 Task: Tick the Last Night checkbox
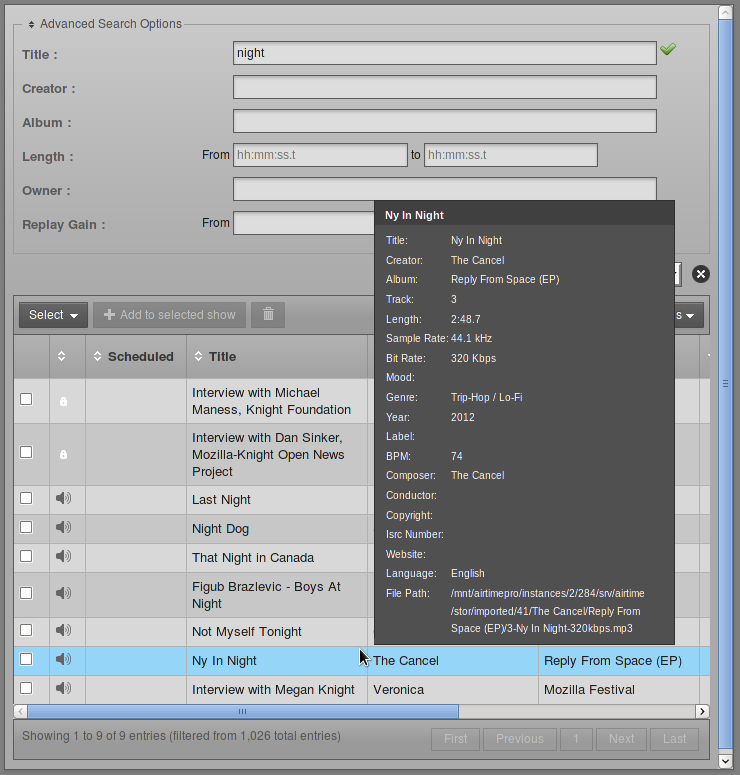click(26, 498)
